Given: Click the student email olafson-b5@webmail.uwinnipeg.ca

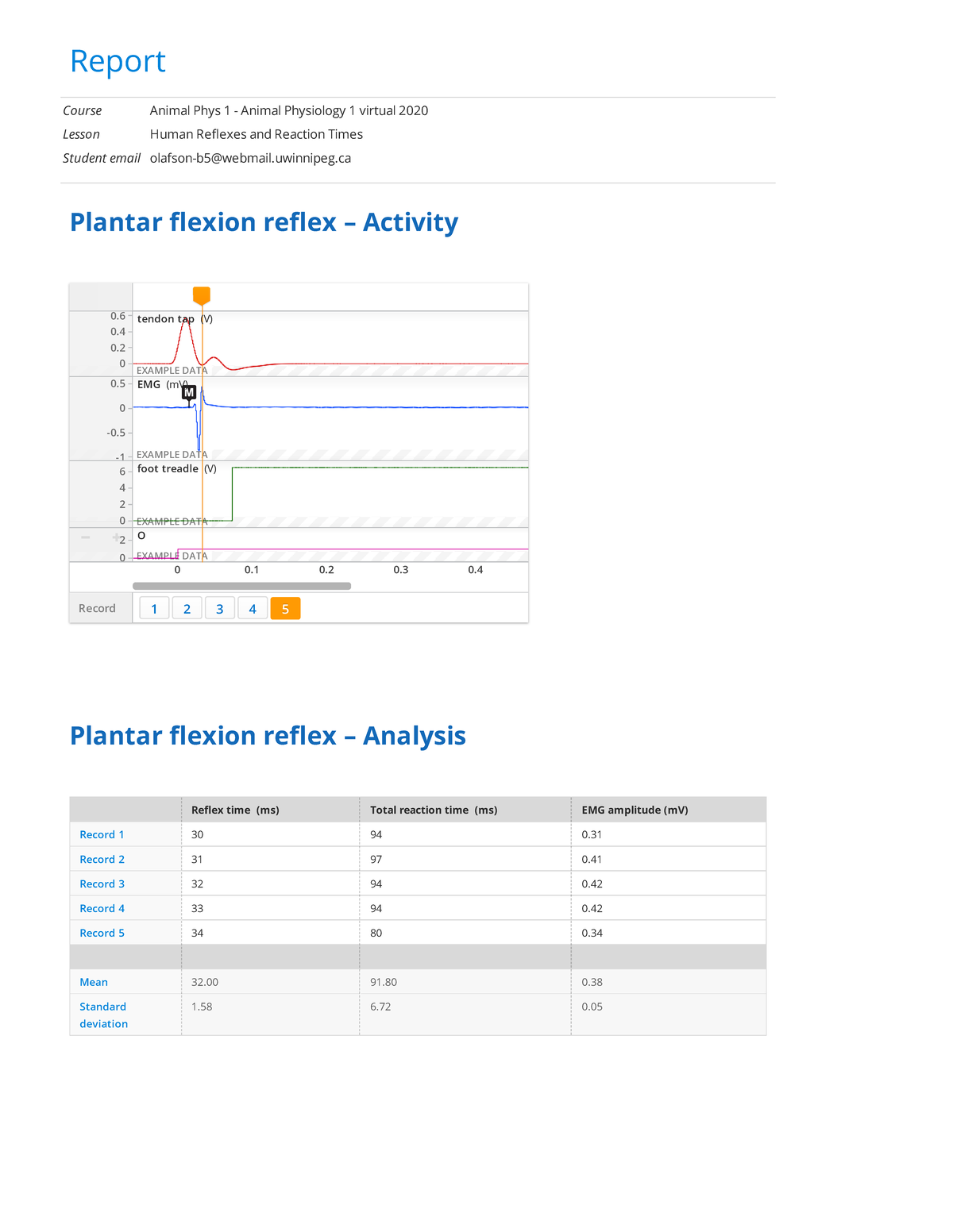Looking at the screenshot, I should click(249, 157).
